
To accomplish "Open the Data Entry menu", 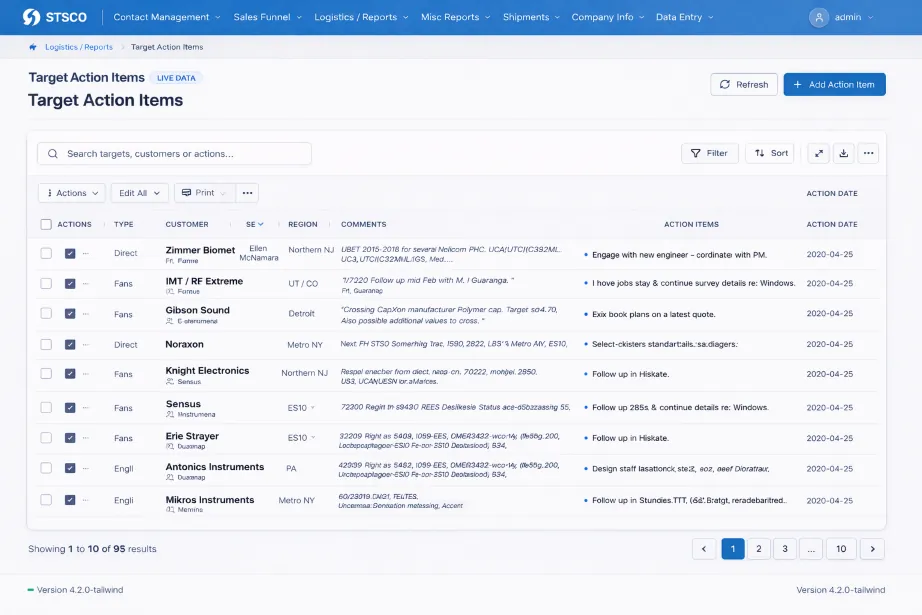I will point(684,17).
